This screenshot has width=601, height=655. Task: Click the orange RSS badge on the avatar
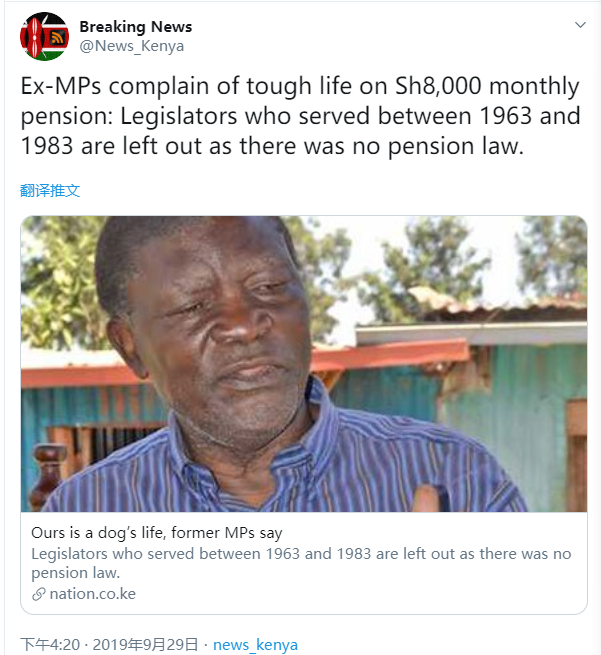pos(57,40)
